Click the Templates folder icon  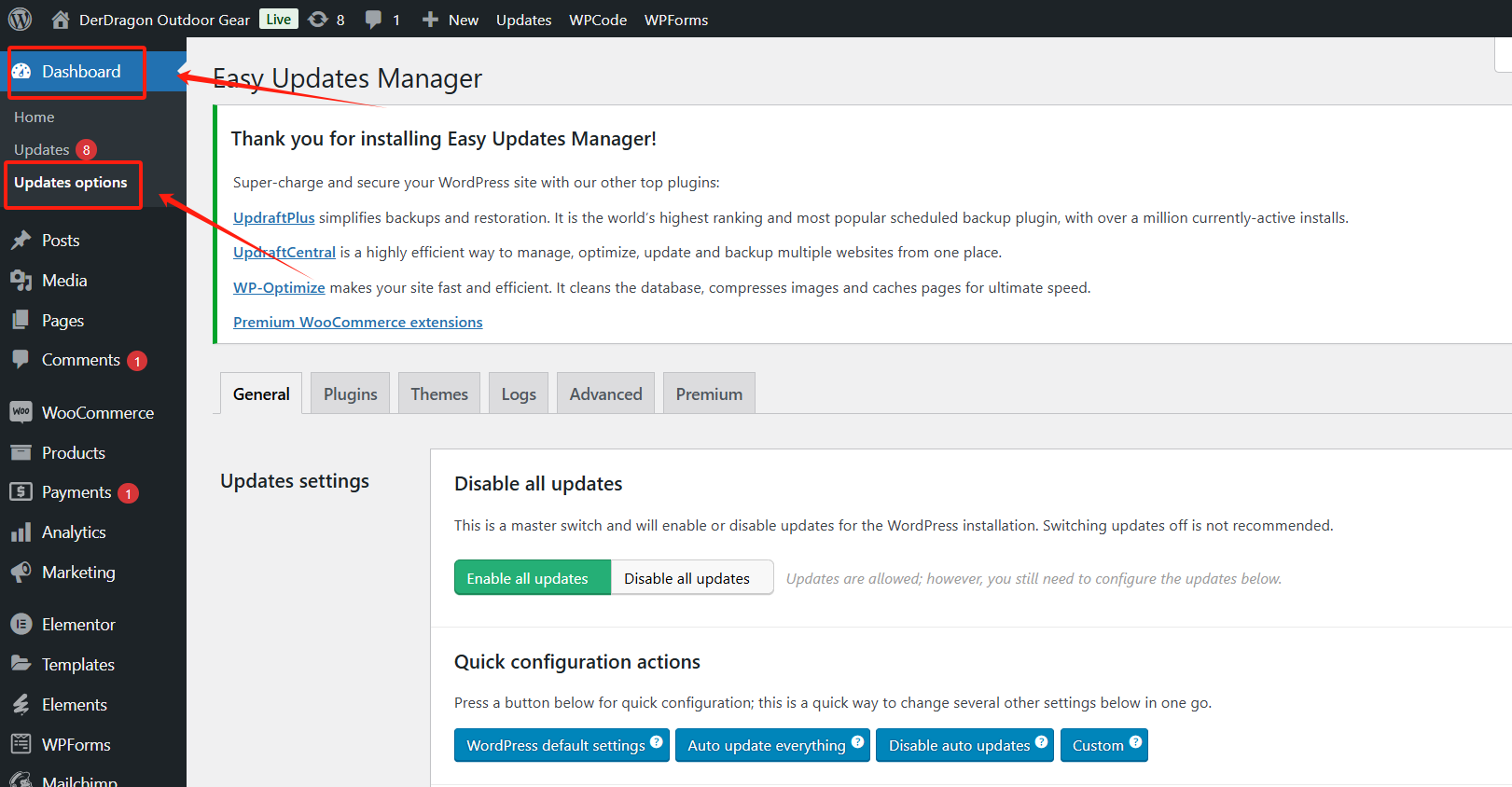pos(21,663)
